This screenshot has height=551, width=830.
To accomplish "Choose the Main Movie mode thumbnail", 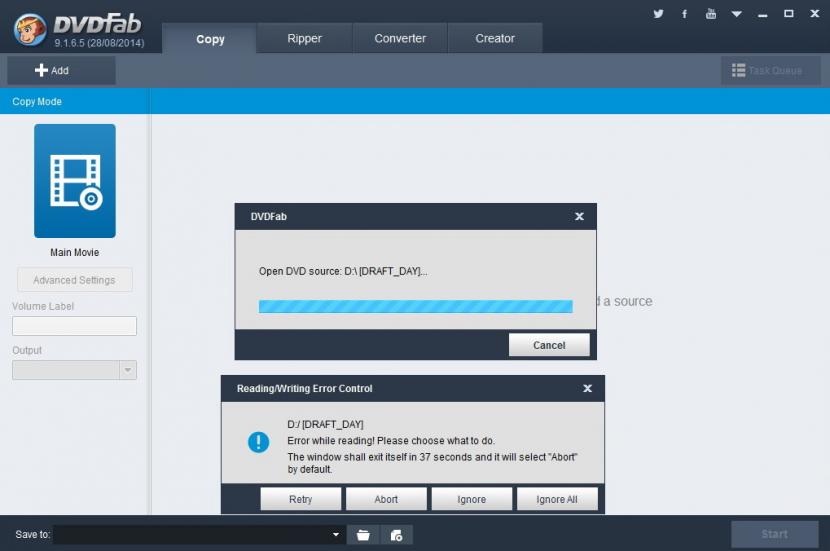I will (x=75, y=181).
